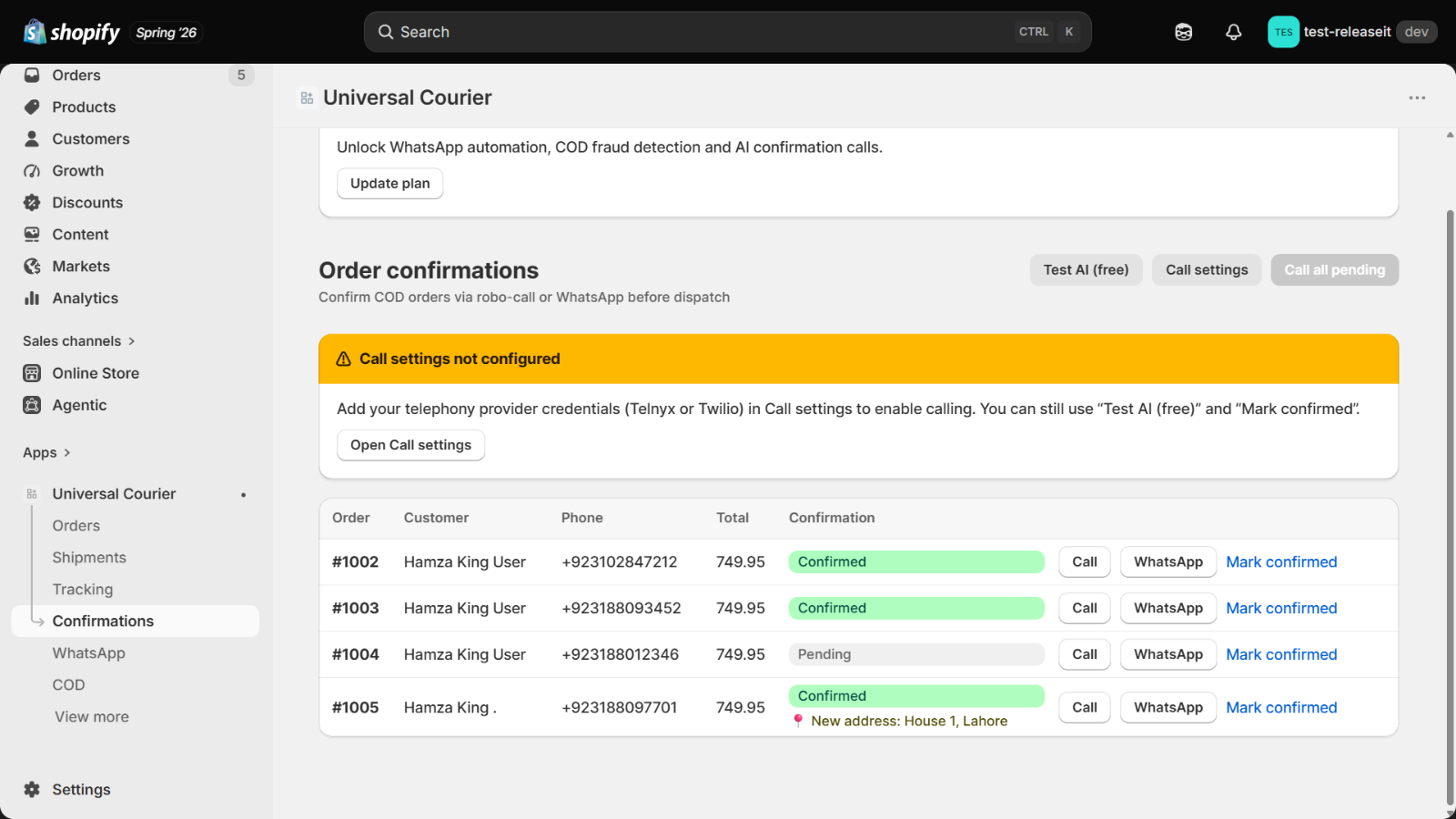Screen dimensions: 1456x819
Task: Open the notifications bell
Action: tap(1233, 32)
